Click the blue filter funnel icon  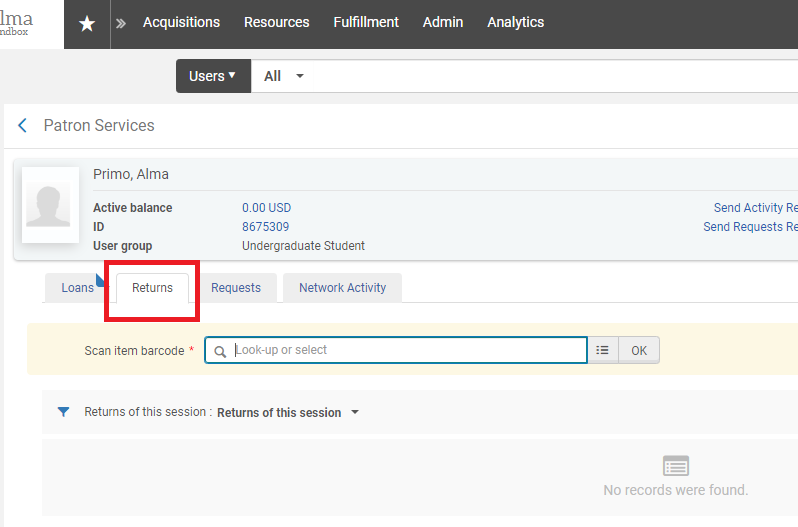[x=64, y=412]
